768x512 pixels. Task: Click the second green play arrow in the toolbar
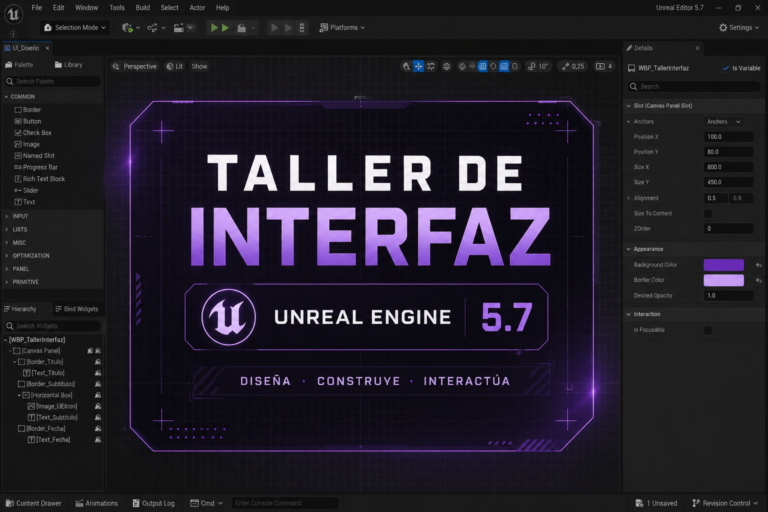225,28
